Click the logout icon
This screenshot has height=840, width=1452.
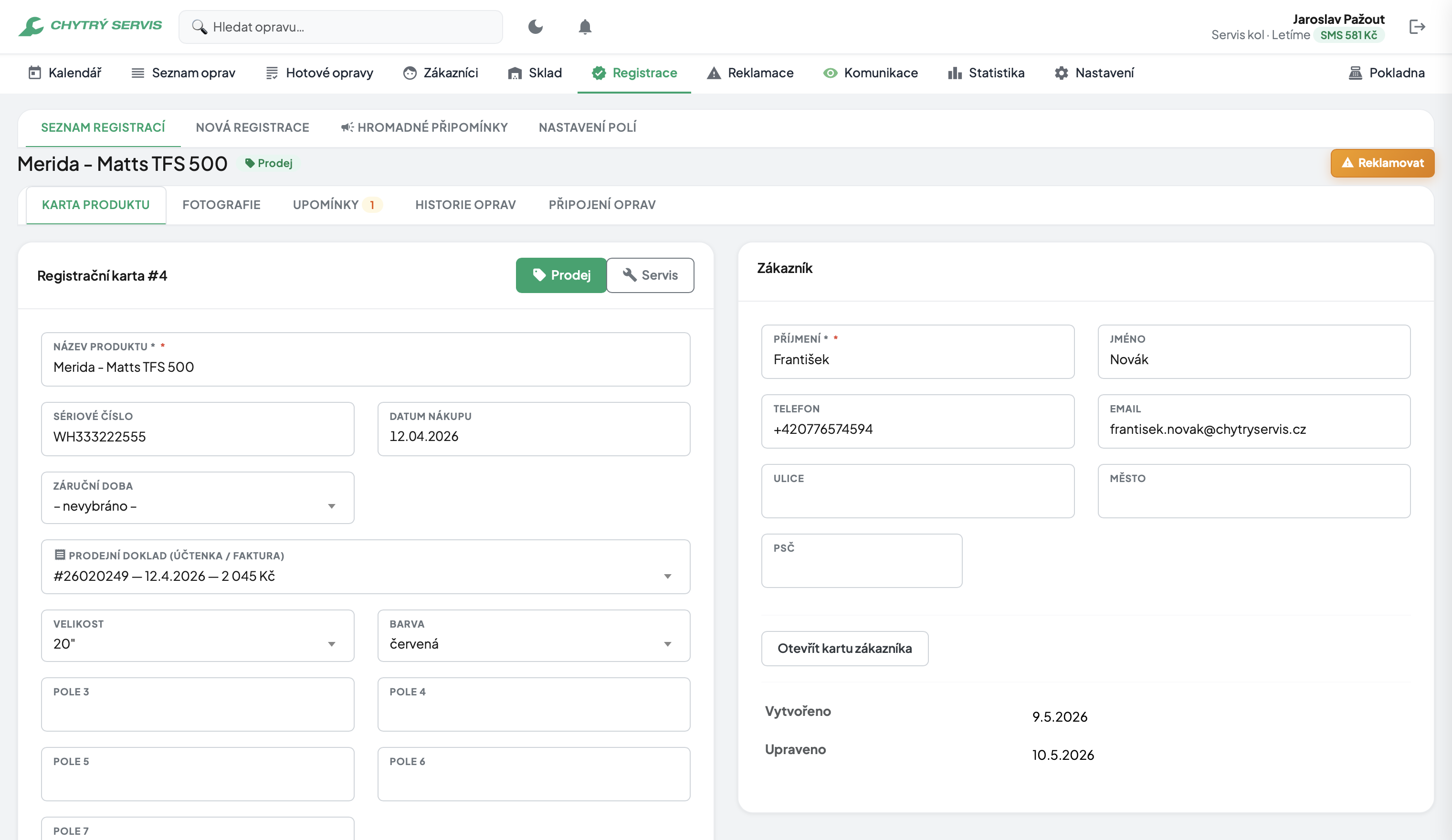click(1417, 27)
